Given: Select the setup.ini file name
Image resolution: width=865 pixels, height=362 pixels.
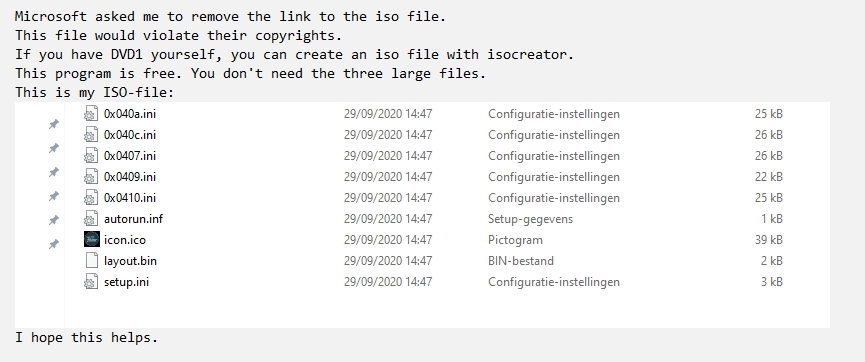Looking at the screenshot, I should [x=126, y=282].
